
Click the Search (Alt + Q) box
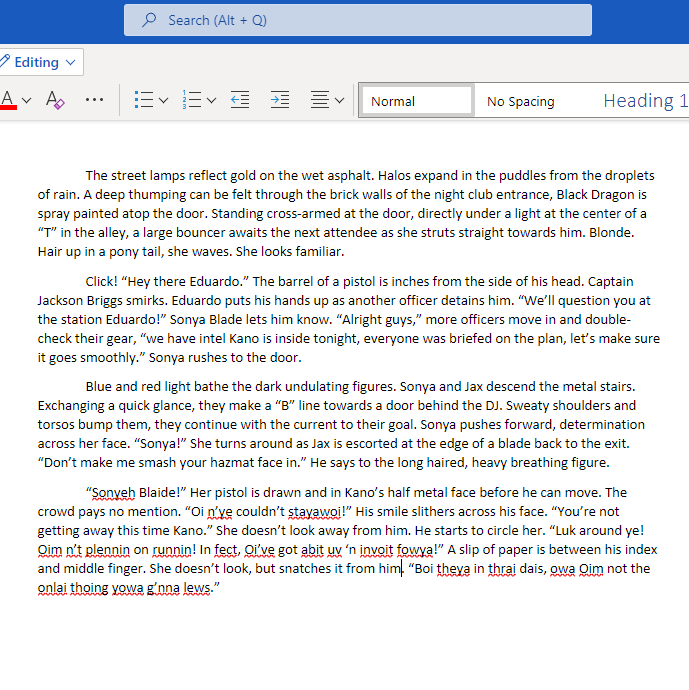tap(358, 20)
